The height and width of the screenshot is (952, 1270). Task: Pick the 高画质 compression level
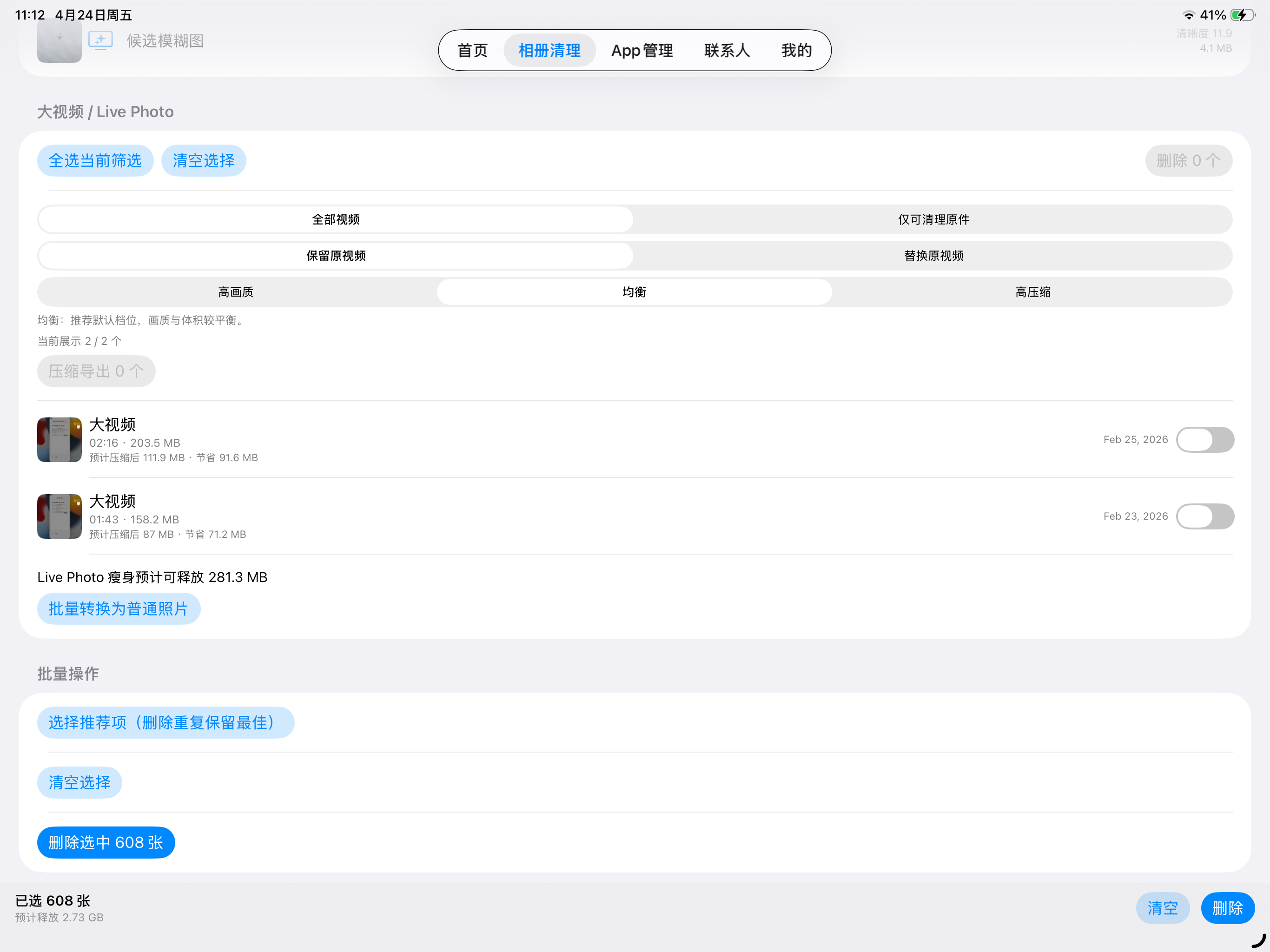coord(236,292)
